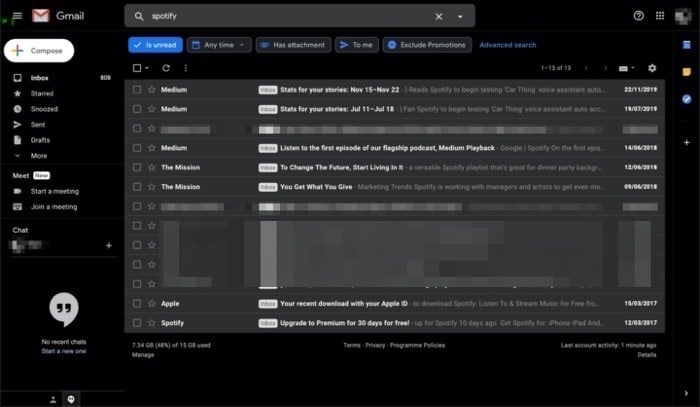700x407 pixels.
Task: Select the To Change The Future checkbox
Action: pos(137,167)
